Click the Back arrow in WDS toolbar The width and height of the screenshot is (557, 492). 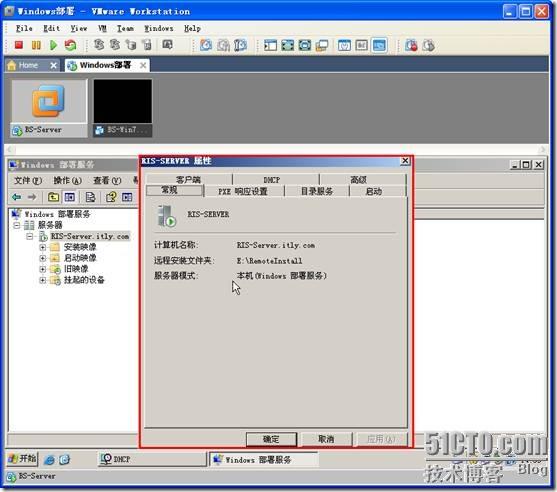click(x=17, y=196)
